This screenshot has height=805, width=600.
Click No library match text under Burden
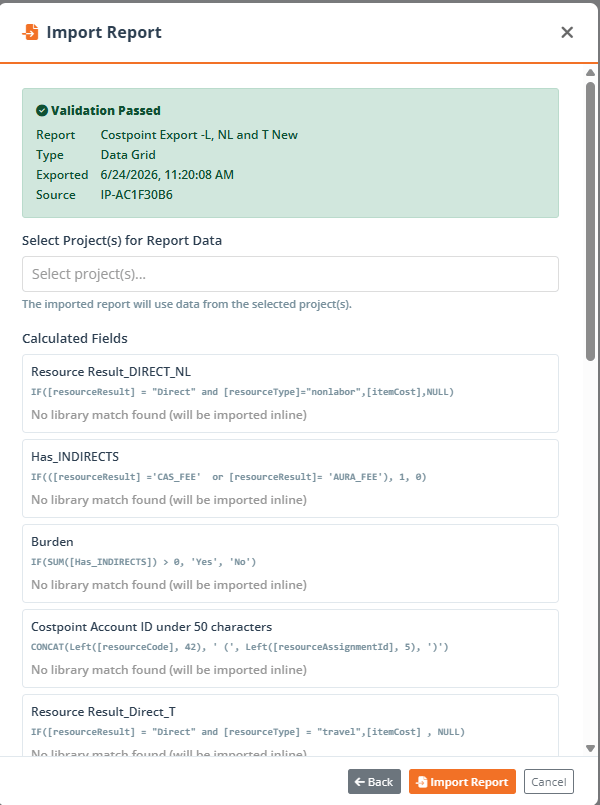tap(169, 585)
